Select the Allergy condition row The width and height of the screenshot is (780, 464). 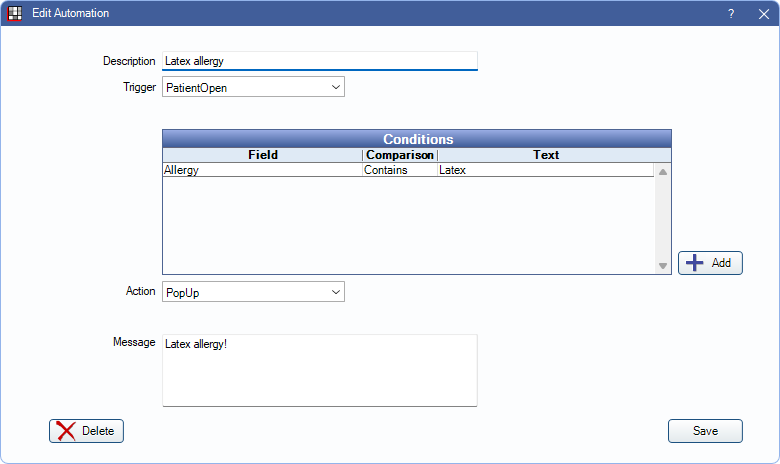[x=262, y=170]
